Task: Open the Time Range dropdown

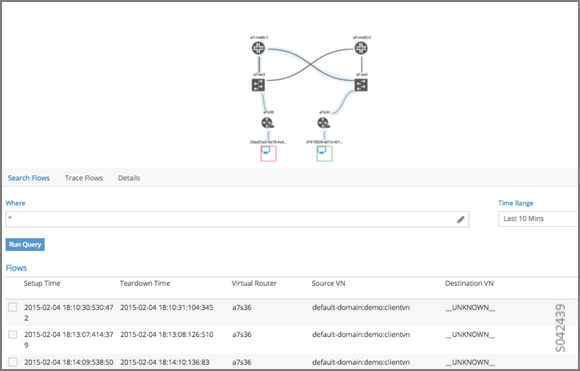Action: tap(538, 219)
